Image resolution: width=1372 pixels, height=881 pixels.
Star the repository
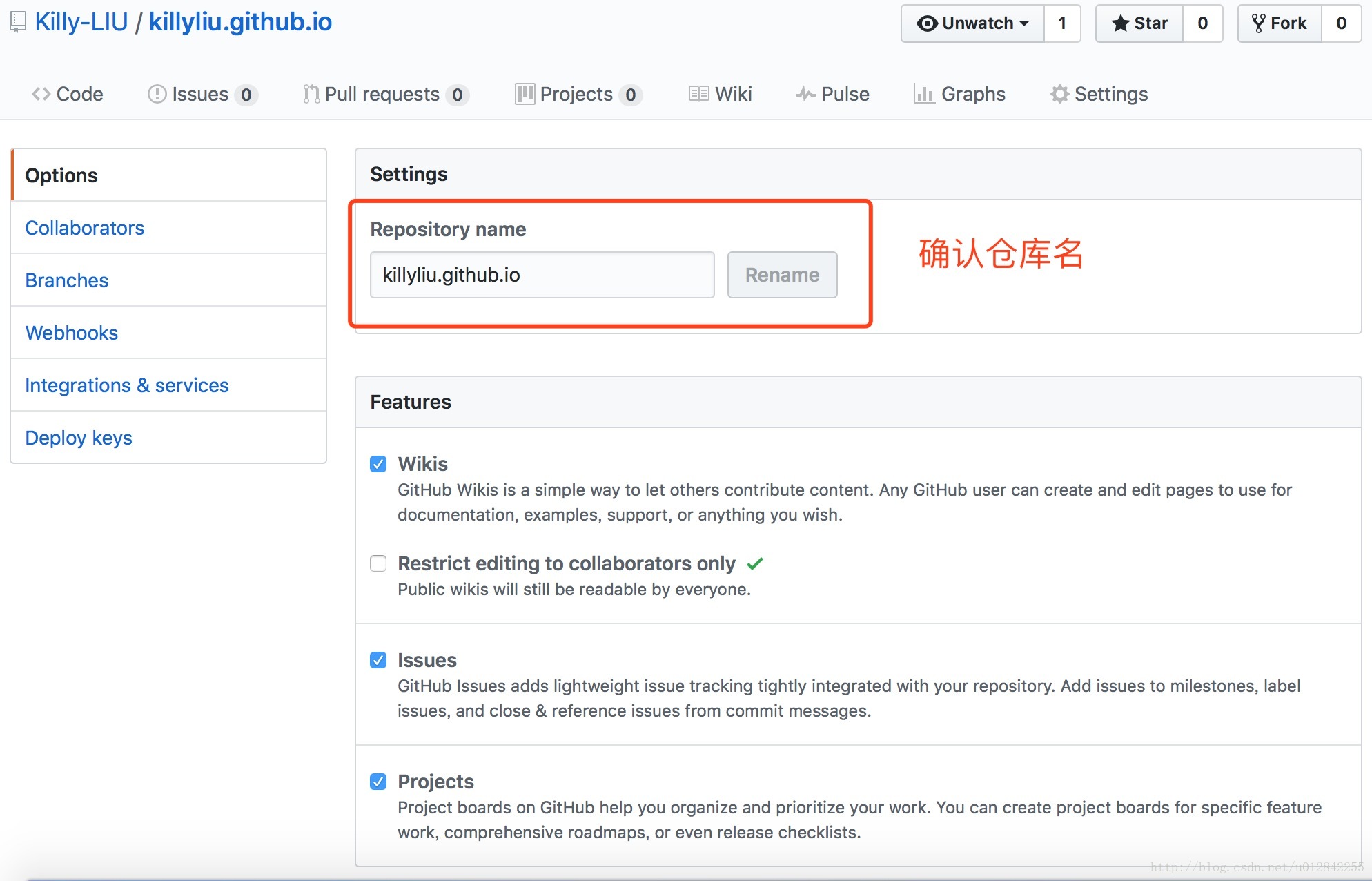1139,23
